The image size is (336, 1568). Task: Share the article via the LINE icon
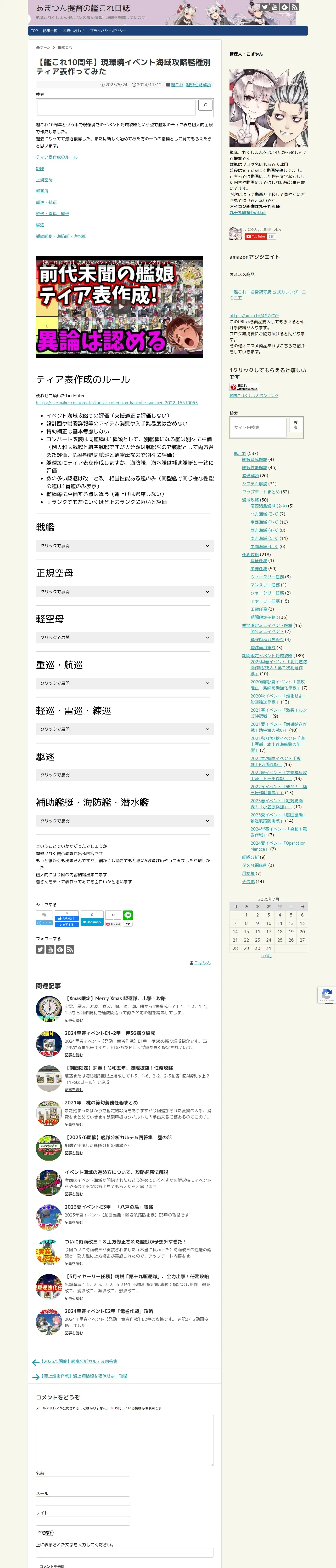[x=127, y=915]
